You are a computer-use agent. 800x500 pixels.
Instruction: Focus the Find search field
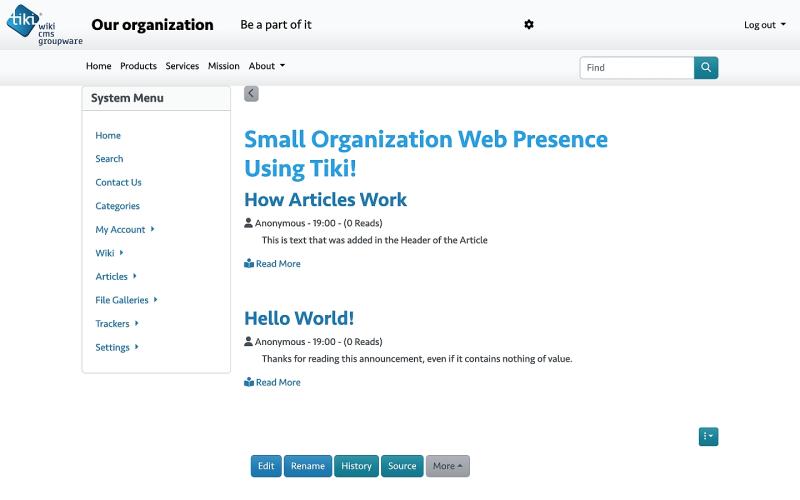click(637, 67)
